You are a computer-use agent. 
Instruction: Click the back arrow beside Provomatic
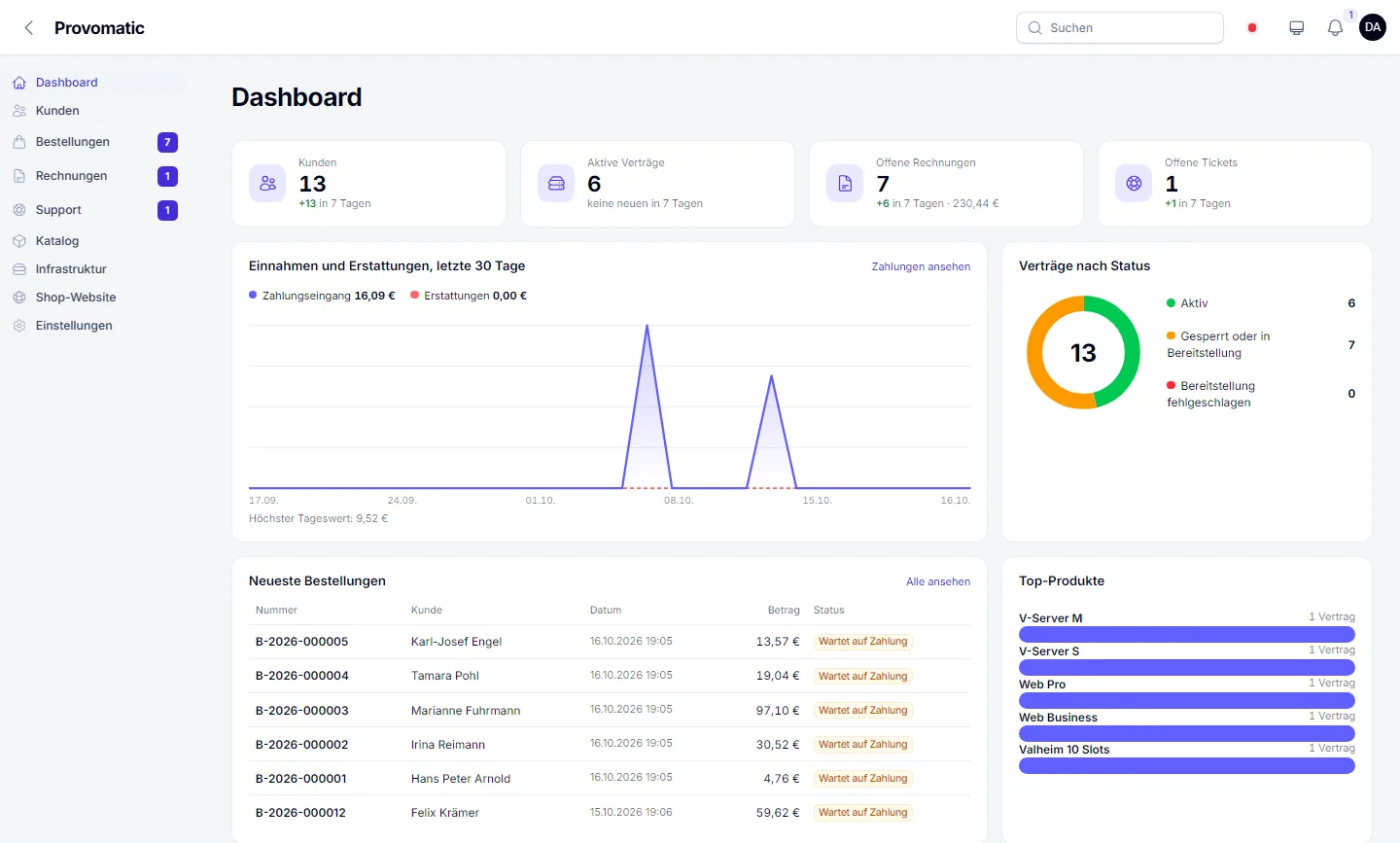[29, 28]
